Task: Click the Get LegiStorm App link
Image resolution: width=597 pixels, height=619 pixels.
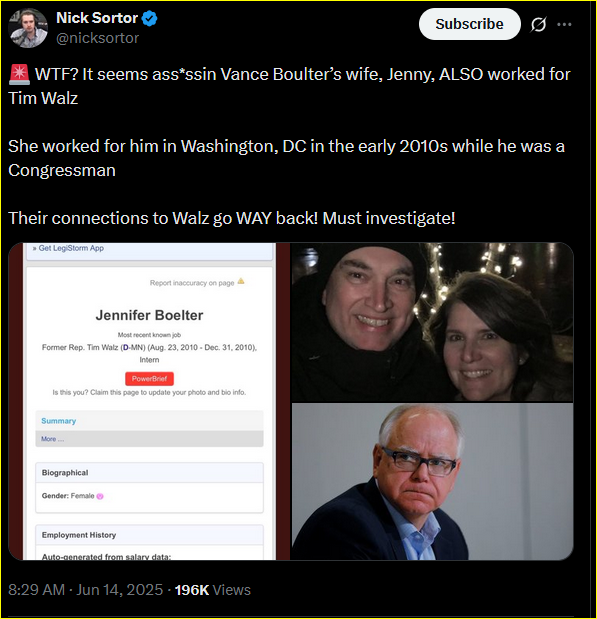Action: click(x=71, y=248)
